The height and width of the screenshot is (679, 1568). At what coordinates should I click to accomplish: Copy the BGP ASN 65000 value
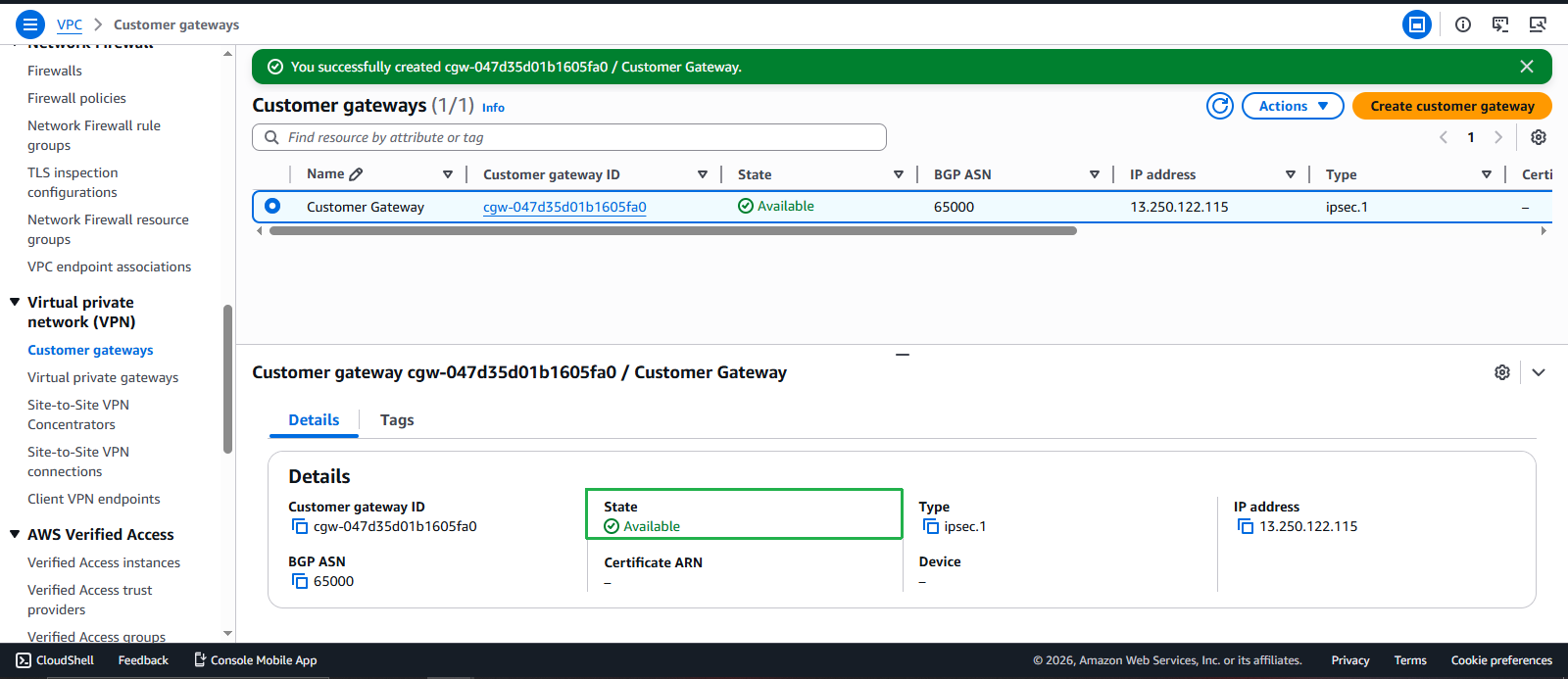(300, 581)
